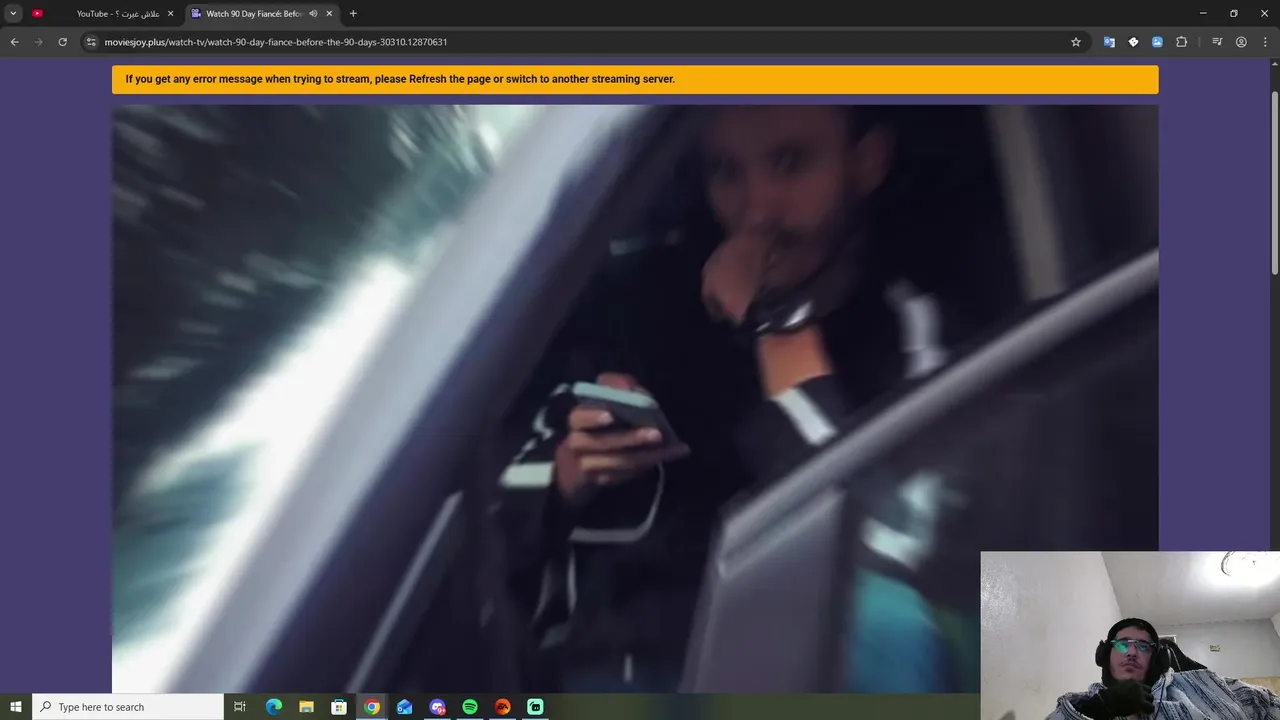Reload the moviesjoy page
This screenshot has width=1280, height=720.
[62, 42]
